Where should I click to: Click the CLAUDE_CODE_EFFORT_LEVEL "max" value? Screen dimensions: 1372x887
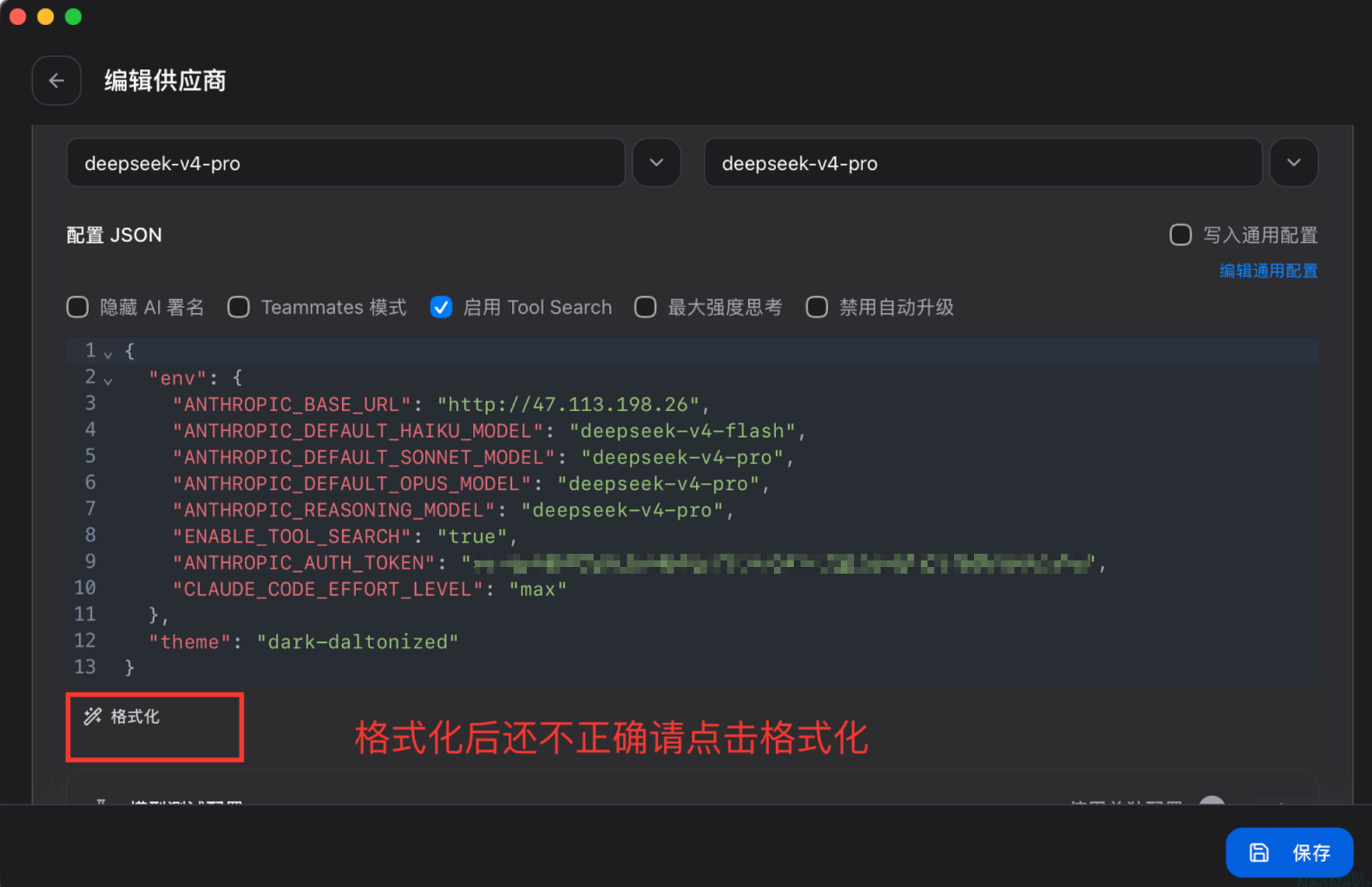click(538, 589)
